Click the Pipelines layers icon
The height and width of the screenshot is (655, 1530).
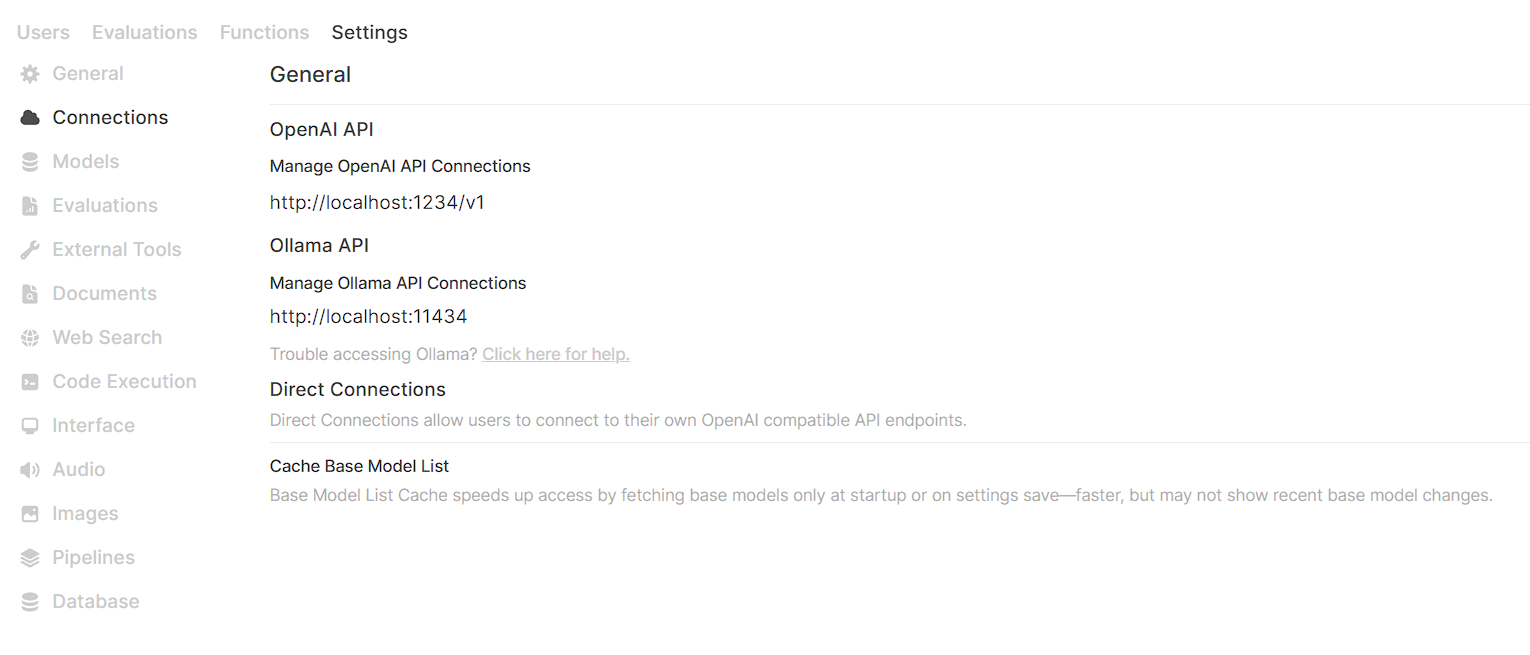click(30, 558)
